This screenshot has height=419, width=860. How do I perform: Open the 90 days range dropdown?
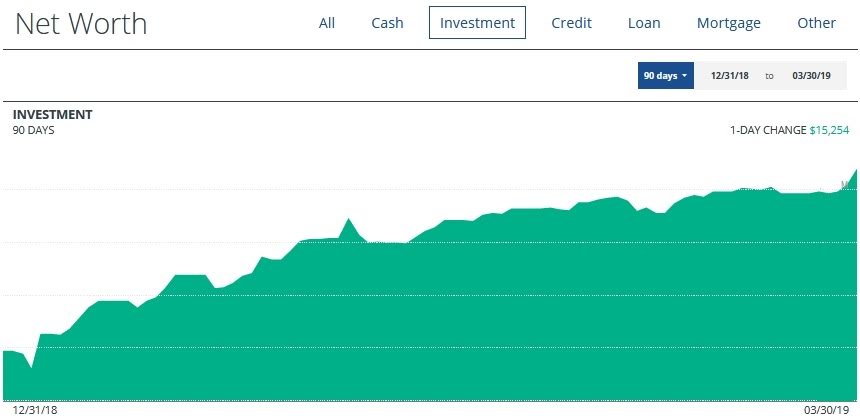665,75
